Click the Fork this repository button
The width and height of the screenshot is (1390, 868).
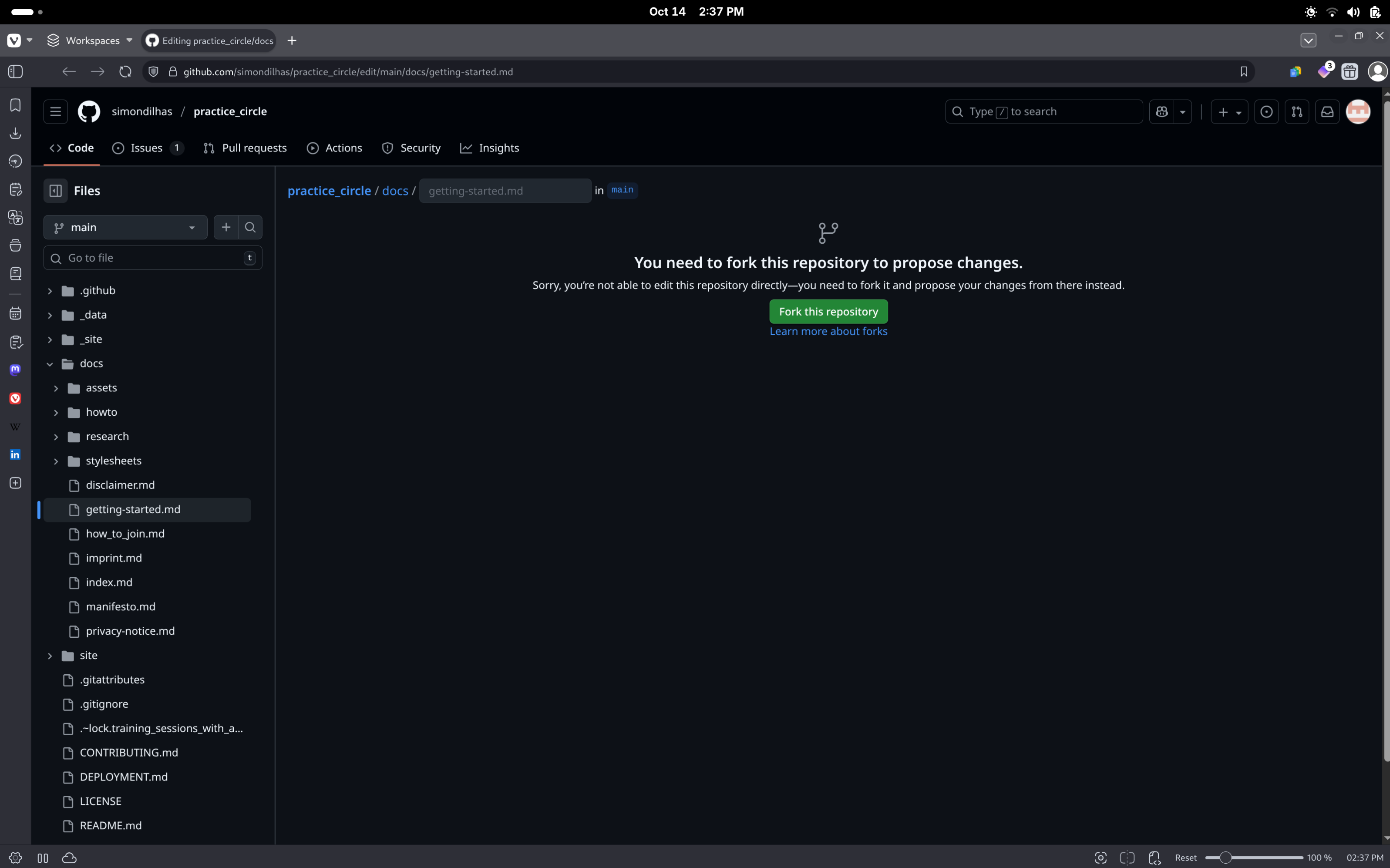click(x=828, y=312)
